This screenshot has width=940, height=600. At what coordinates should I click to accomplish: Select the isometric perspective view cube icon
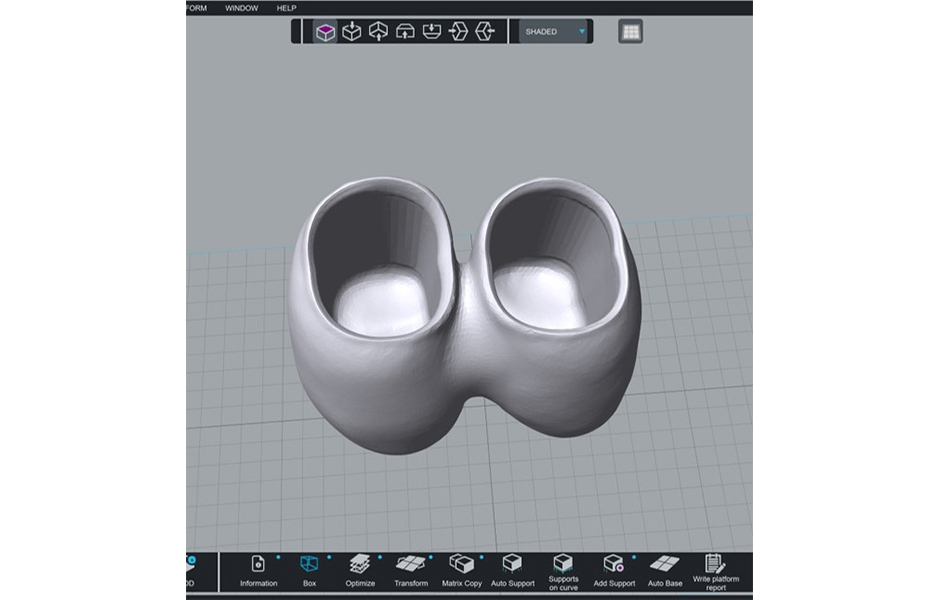(x=325, y=32)
